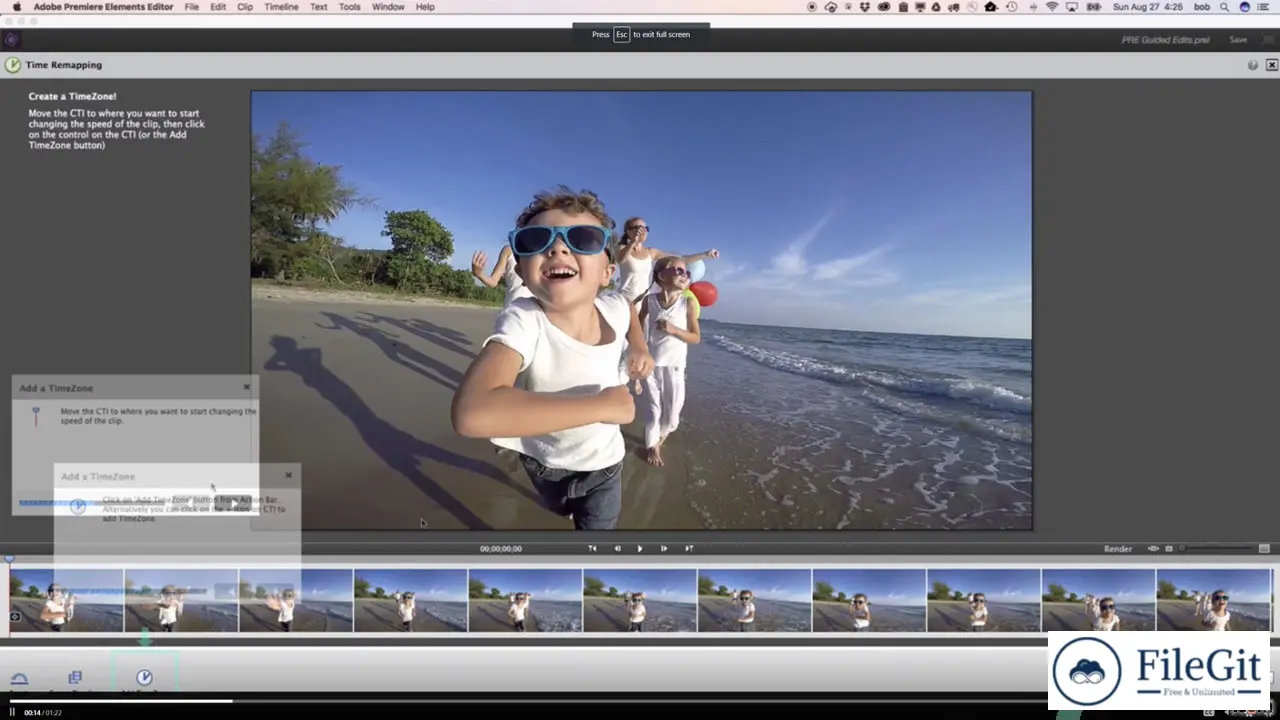This screenshot has width=1280, height=720.
Task: Open the Help menu
Action: (425, 7)
